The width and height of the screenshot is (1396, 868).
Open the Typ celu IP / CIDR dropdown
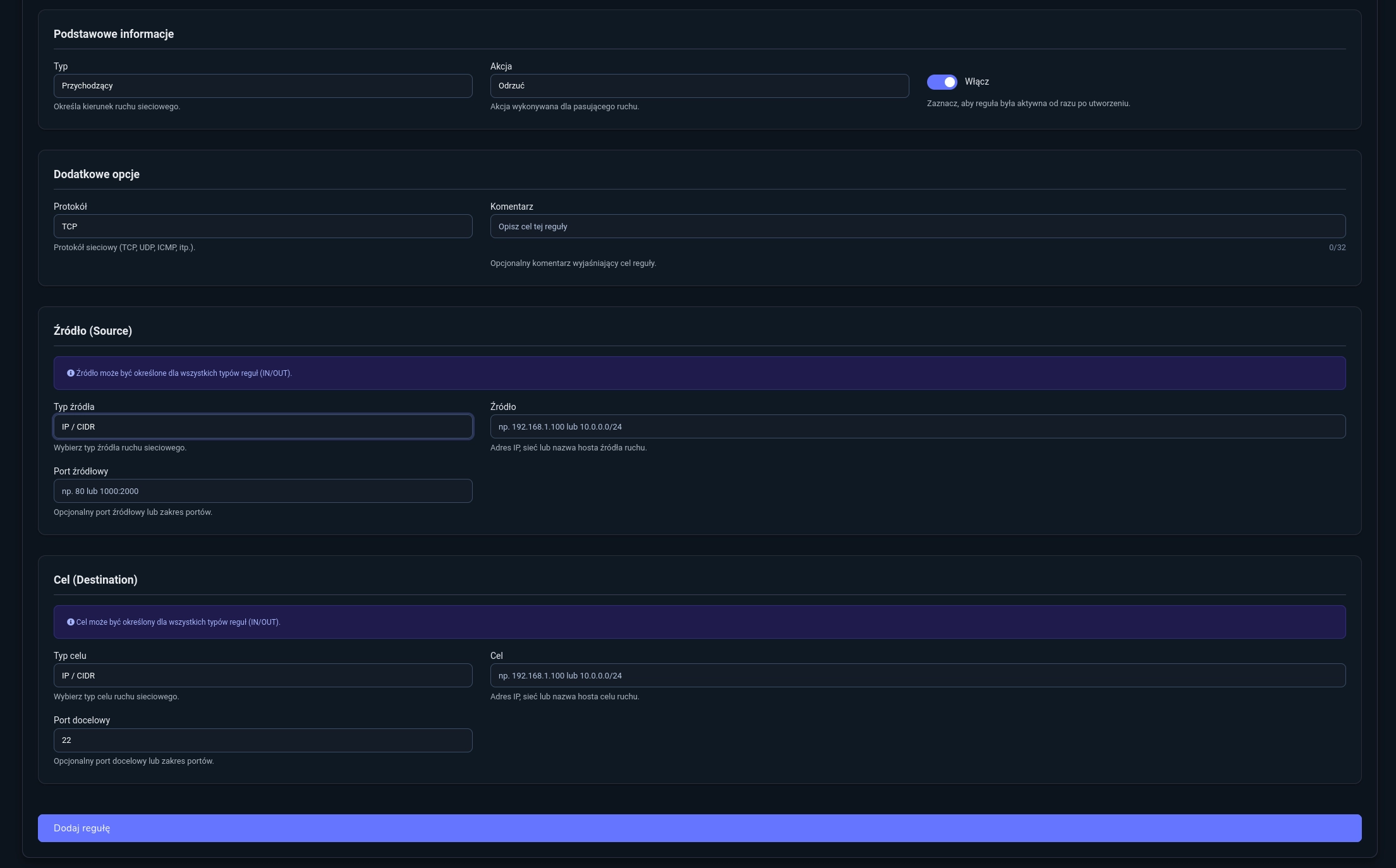coord(263,676)
